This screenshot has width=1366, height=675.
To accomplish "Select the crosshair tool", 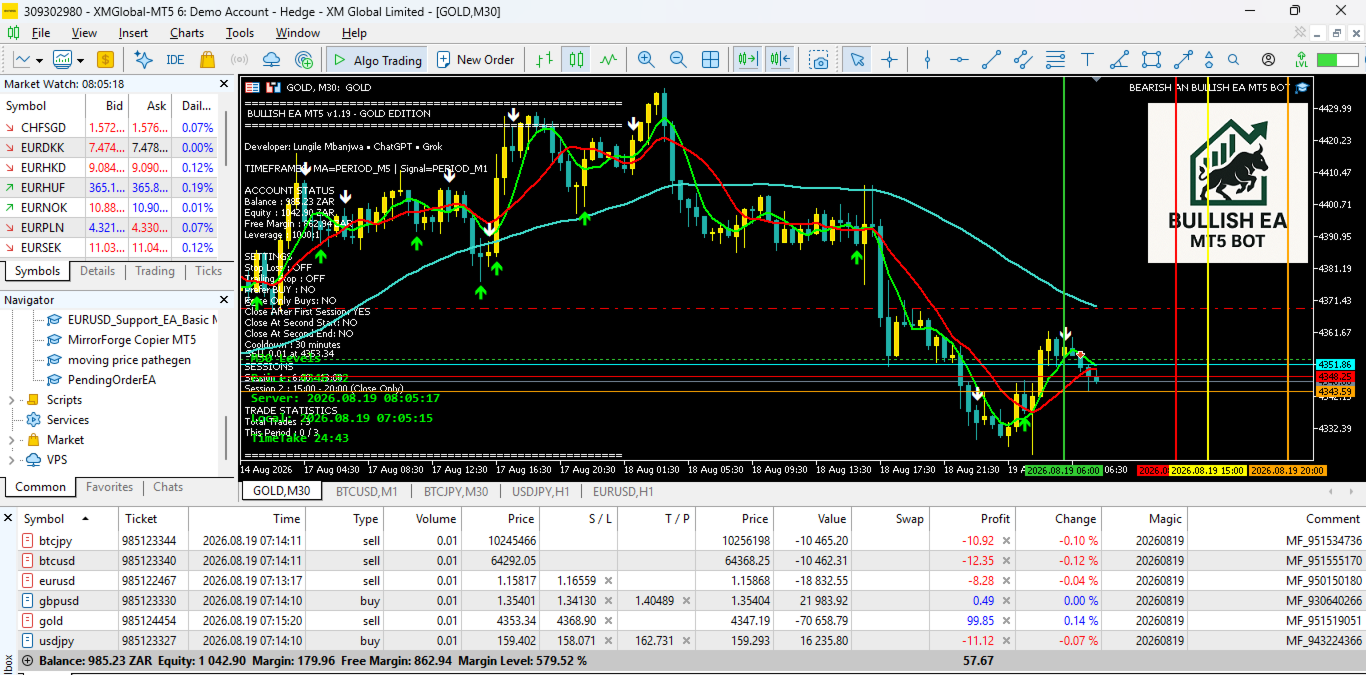I will (889, 60).
